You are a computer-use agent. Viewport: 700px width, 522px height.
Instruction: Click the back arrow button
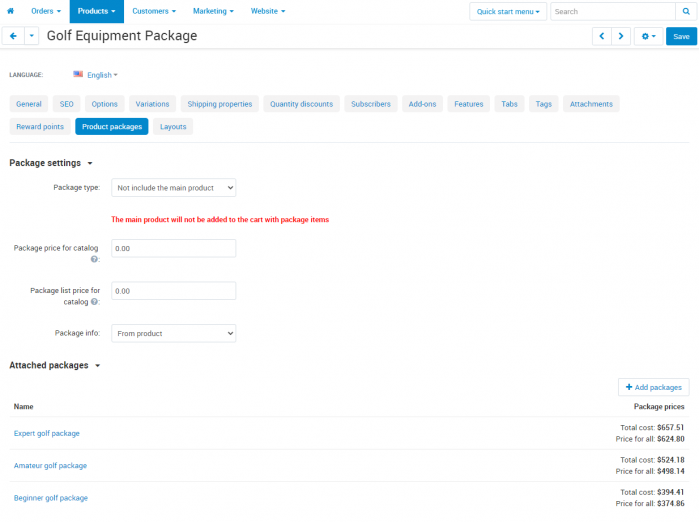pos(13,36)
